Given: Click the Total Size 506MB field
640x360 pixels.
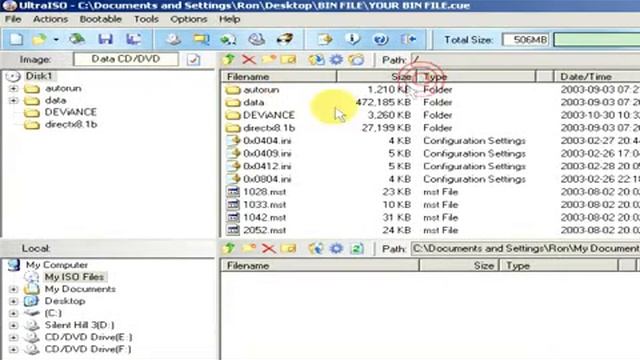Looking at the screenshot, I should [526, 40].
